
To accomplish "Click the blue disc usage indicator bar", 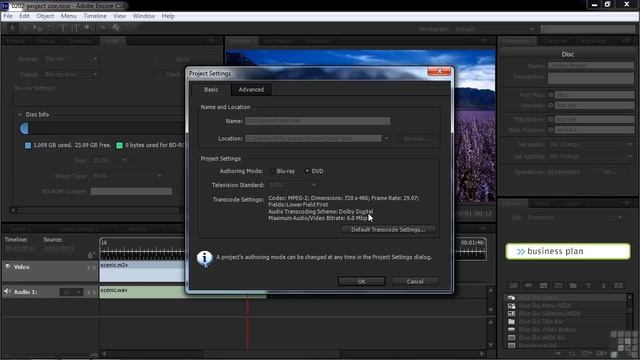I will (24, 129).
